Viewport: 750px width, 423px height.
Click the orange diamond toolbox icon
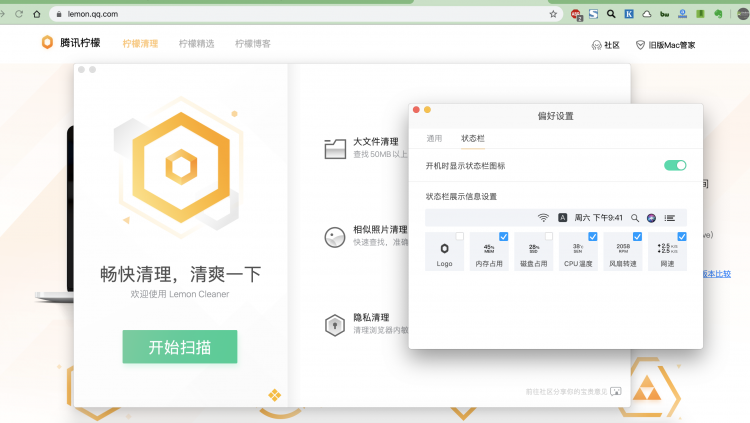pos(275,395)
